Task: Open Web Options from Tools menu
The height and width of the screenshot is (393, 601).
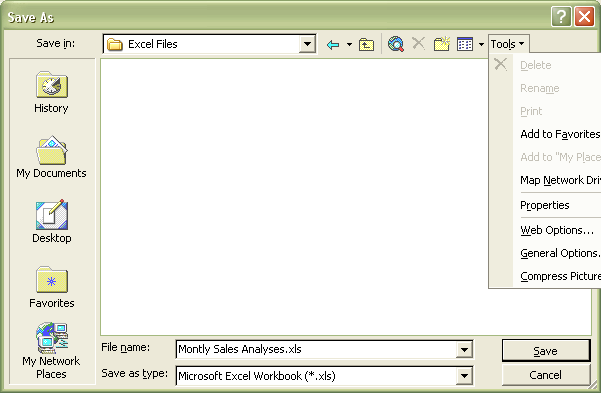Action: coord(557,230)
